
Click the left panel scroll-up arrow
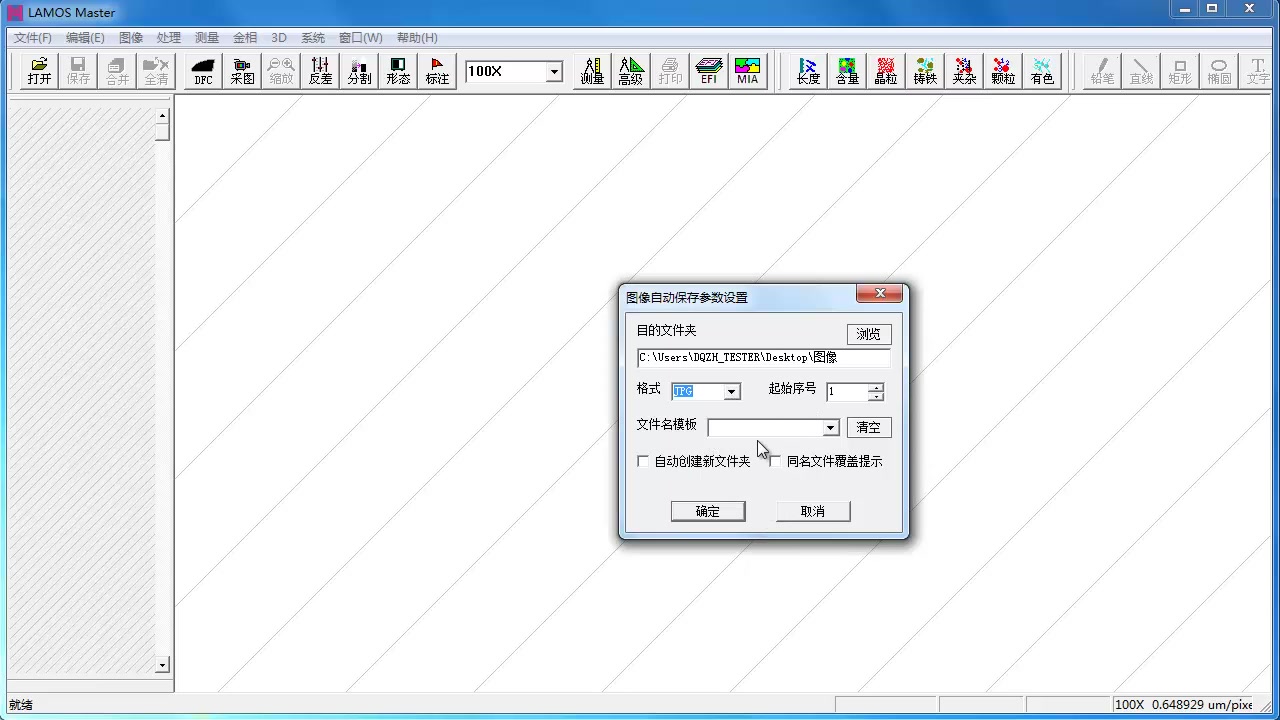pyautogui.click(x=162, y=116)
